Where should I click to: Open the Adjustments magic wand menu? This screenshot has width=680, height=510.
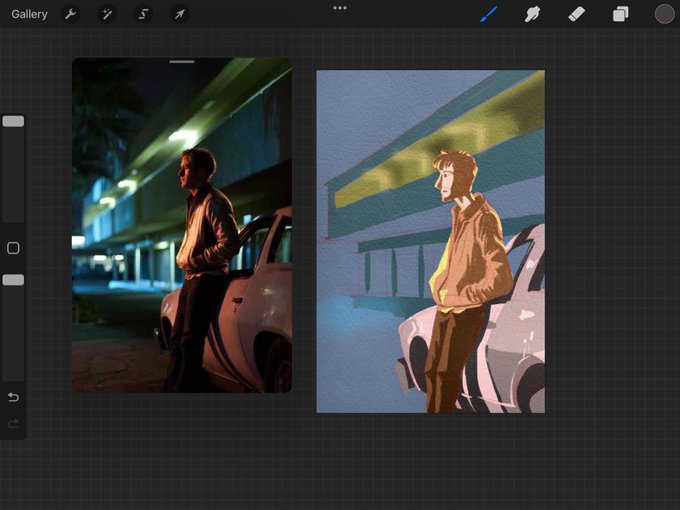107,14
